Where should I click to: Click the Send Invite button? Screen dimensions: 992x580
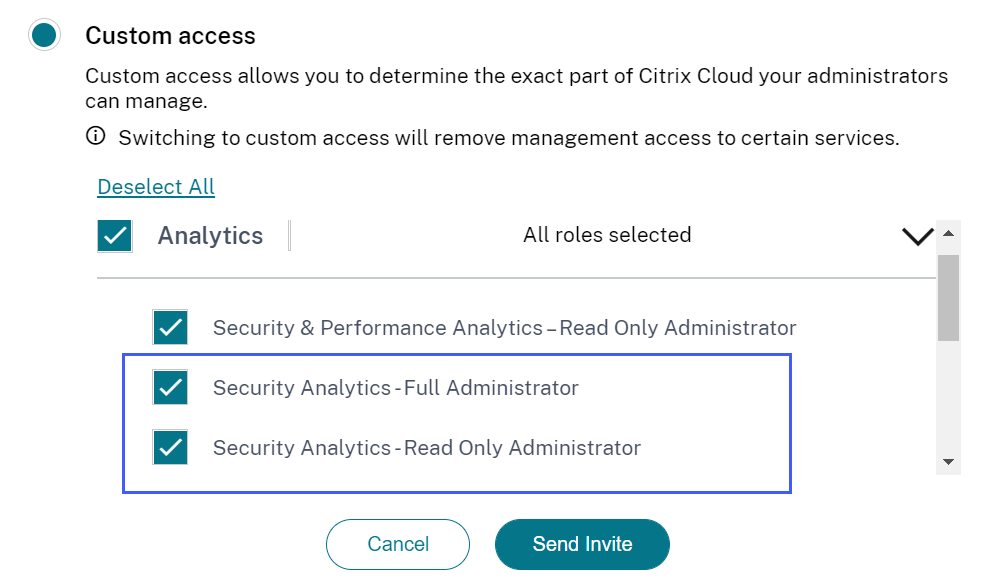(x=582, y=544)
